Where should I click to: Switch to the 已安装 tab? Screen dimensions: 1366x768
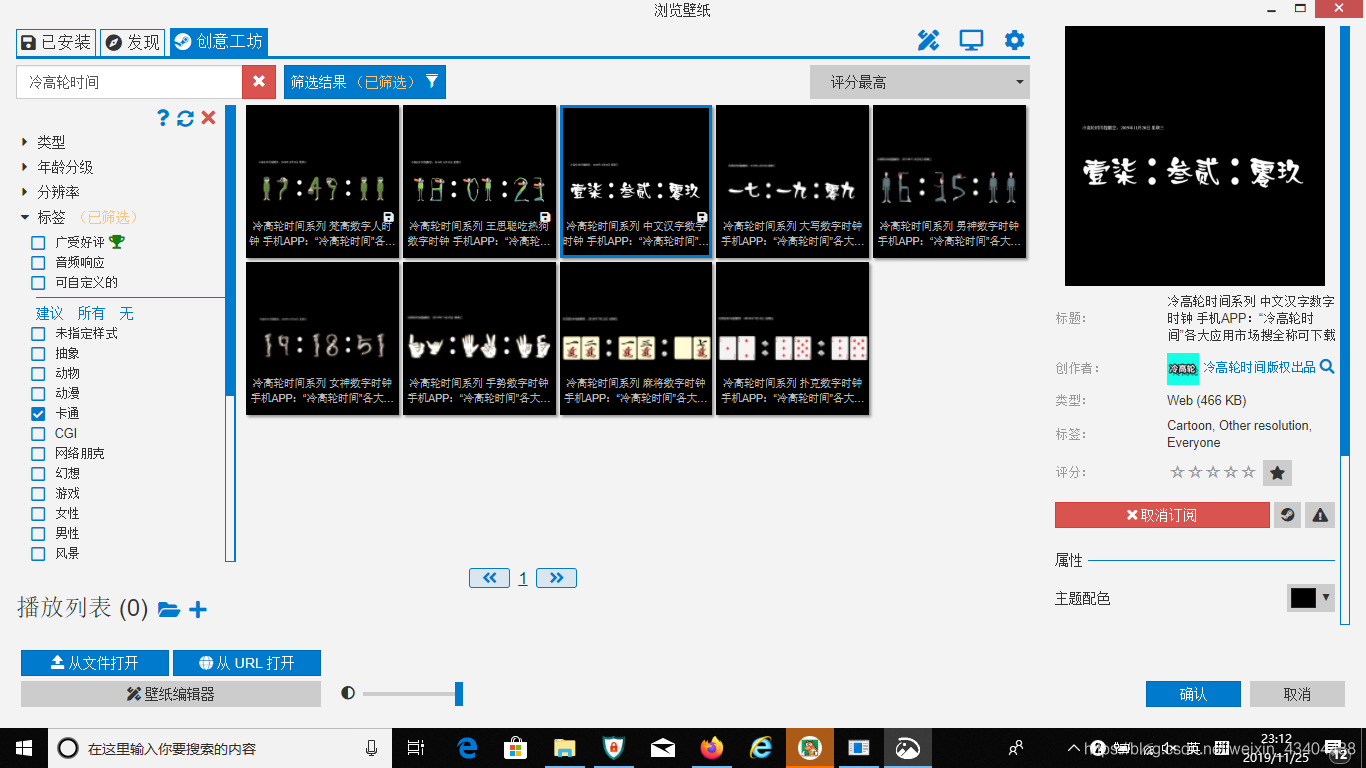[x=56, y=42]
